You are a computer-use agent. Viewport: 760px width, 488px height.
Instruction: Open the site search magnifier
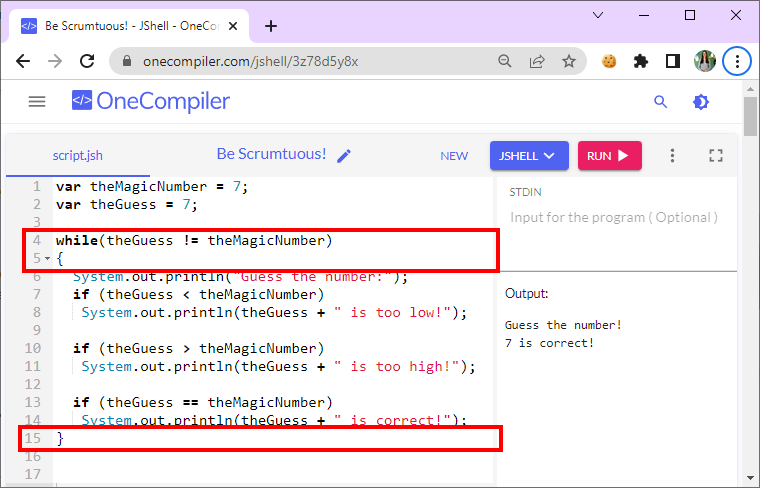click(660, 101)
